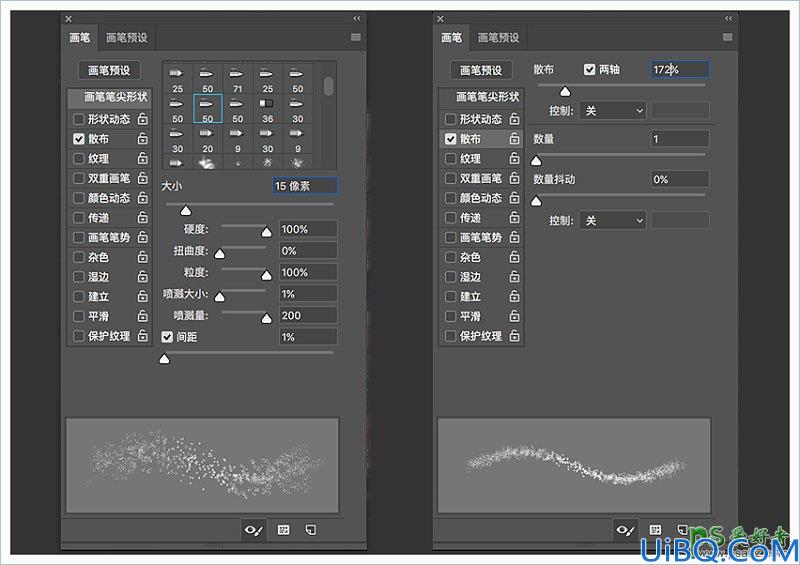Viewport: 800px width, 565px height.
Task: Select 画笔 tab in right panel
Action: click(x=451, y=38)
